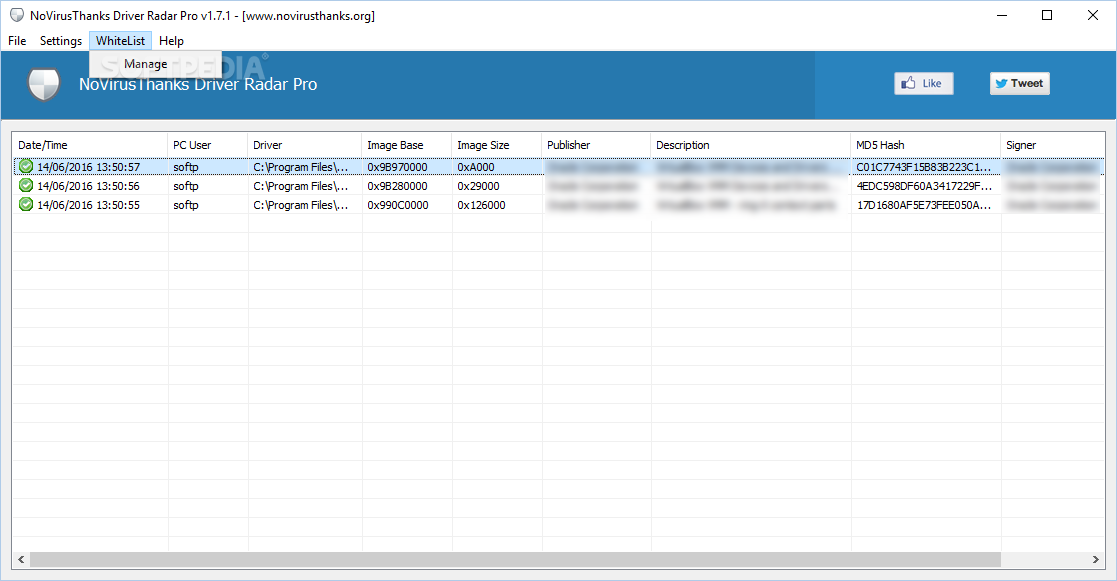Sort by PC User column header
The width and height of the screenshot is (1117, 581).
tap(207, 145)
